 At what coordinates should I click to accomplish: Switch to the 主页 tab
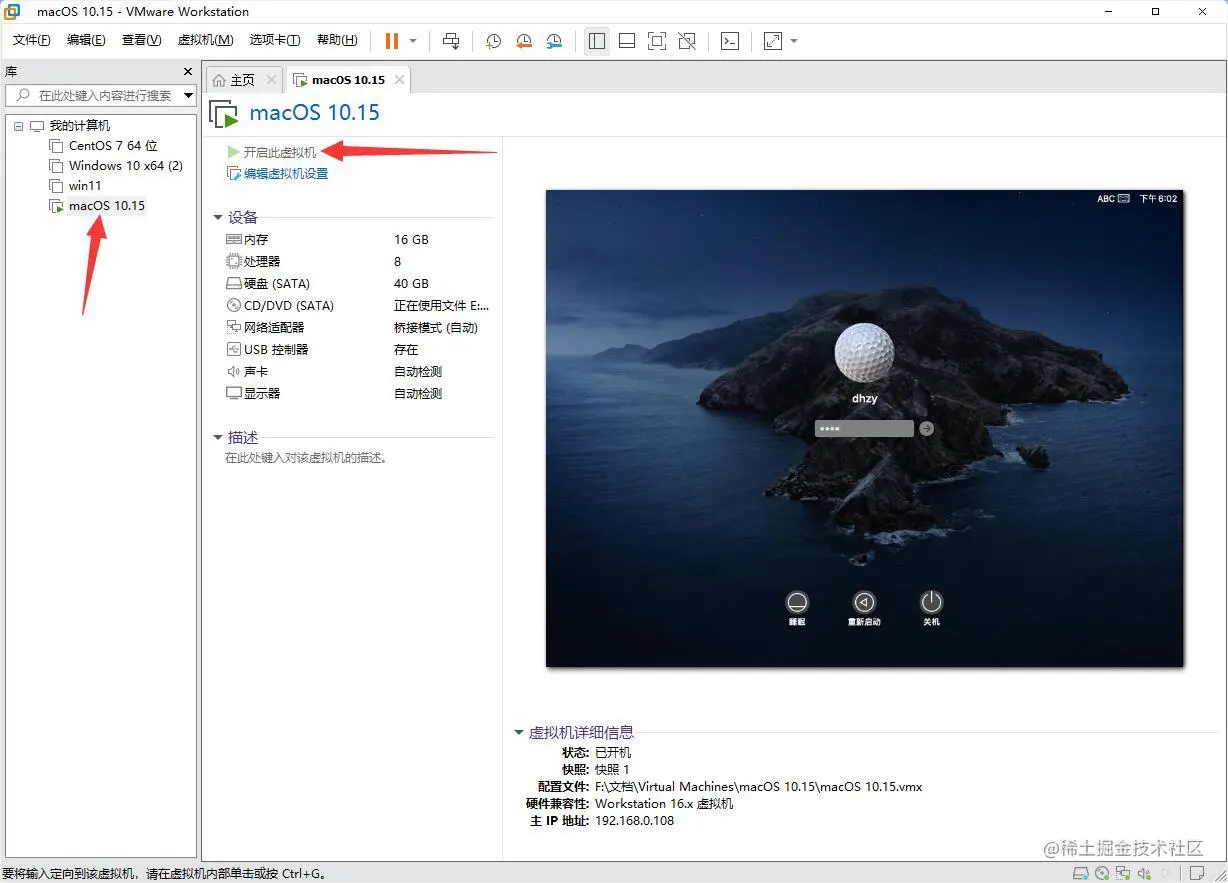[x=240, y=79]
